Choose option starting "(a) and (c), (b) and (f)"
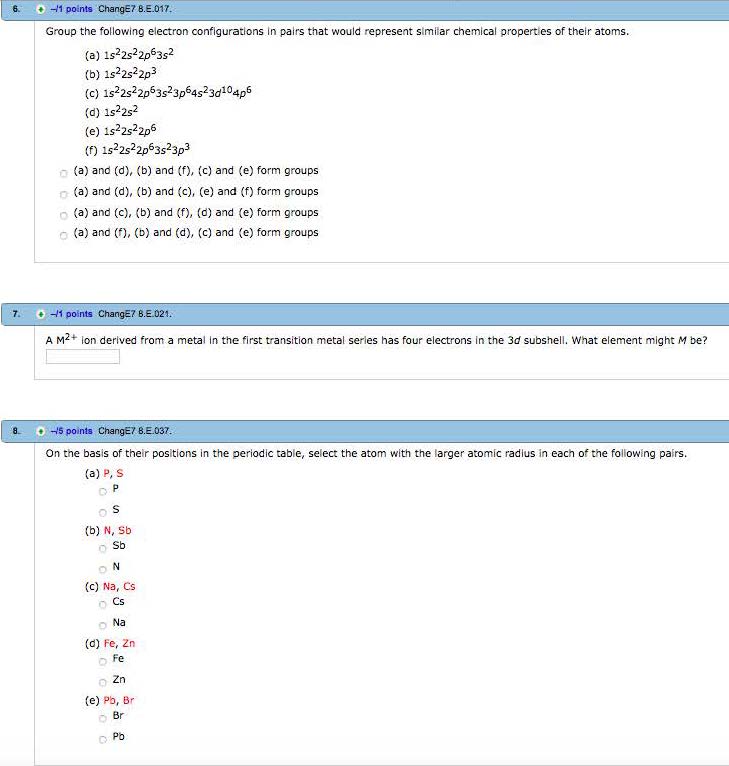 [x=63, y=213]
